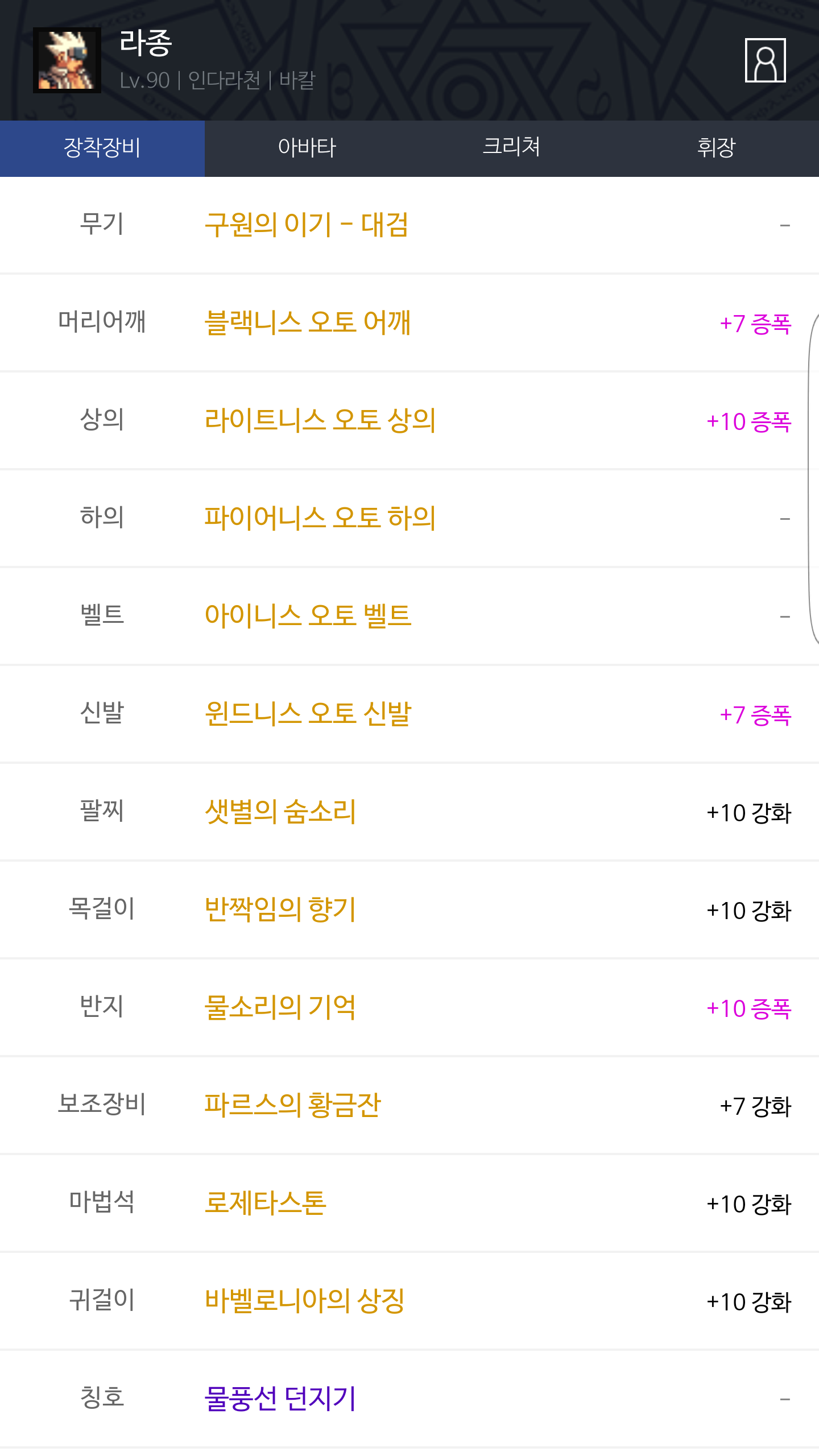Viewport: 819px width, 1456px height.
Task: Select the 장착장비 tab
Action: click(102, 148)
